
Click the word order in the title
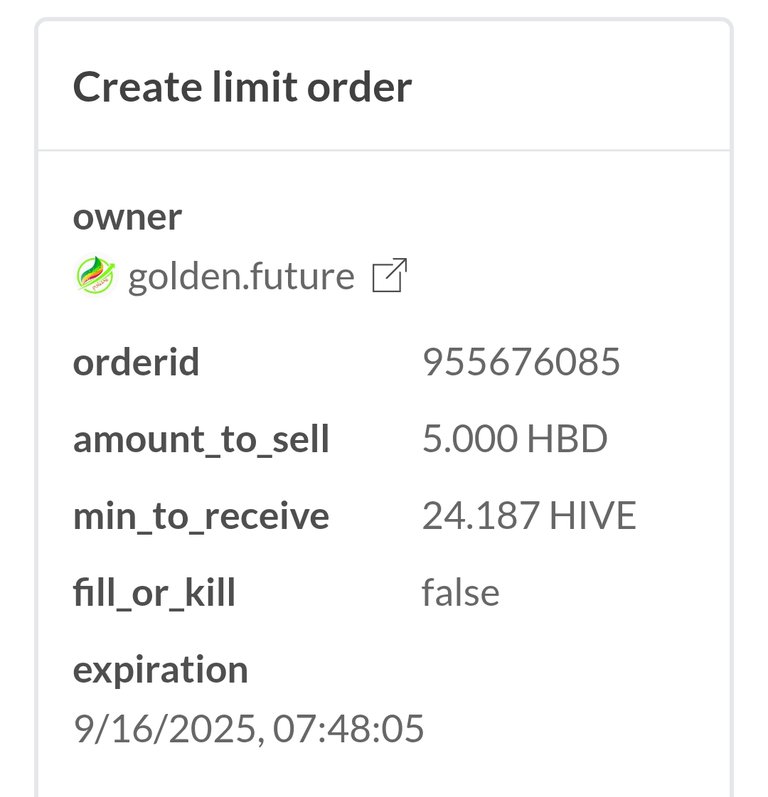[x=359, y=87]
